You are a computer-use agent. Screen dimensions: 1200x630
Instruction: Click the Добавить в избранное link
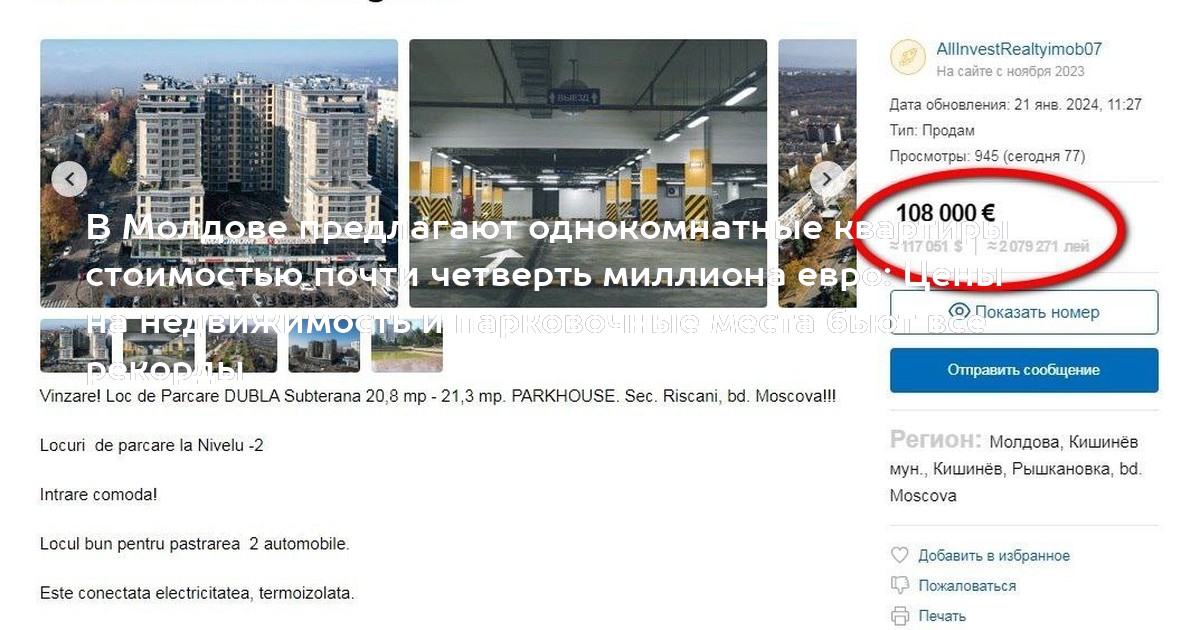coord(994,555)
